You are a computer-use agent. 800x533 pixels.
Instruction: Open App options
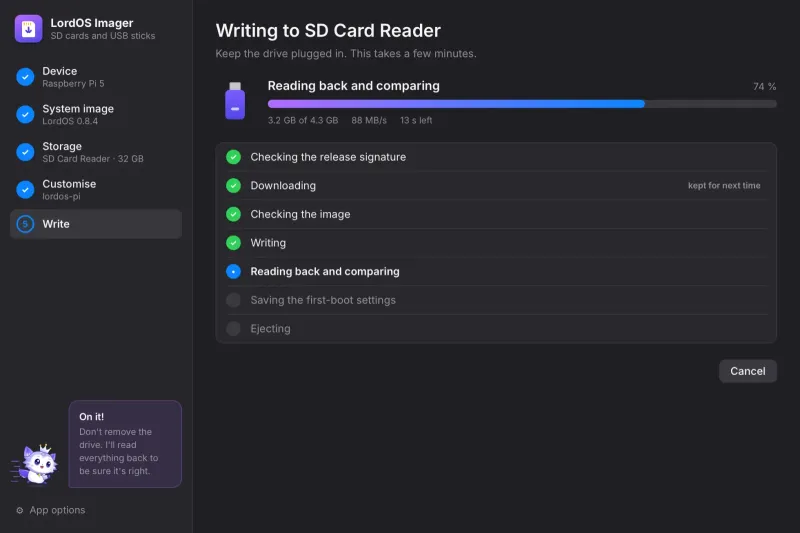click(51, 510)
